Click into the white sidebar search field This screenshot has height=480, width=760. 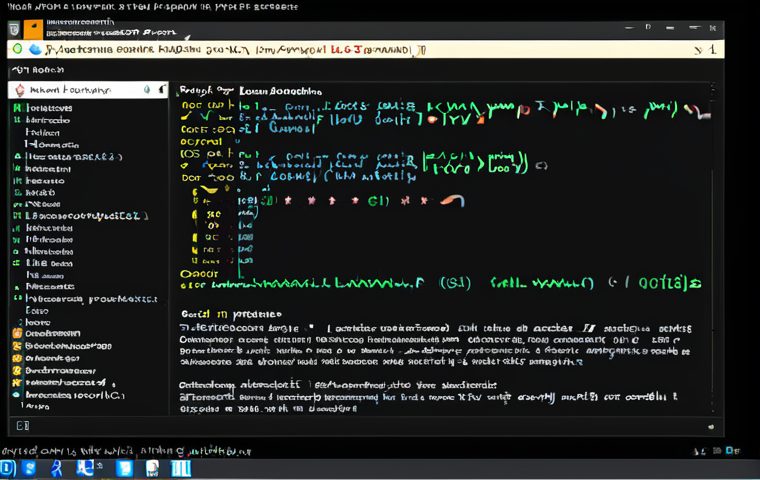pos(88,90)
